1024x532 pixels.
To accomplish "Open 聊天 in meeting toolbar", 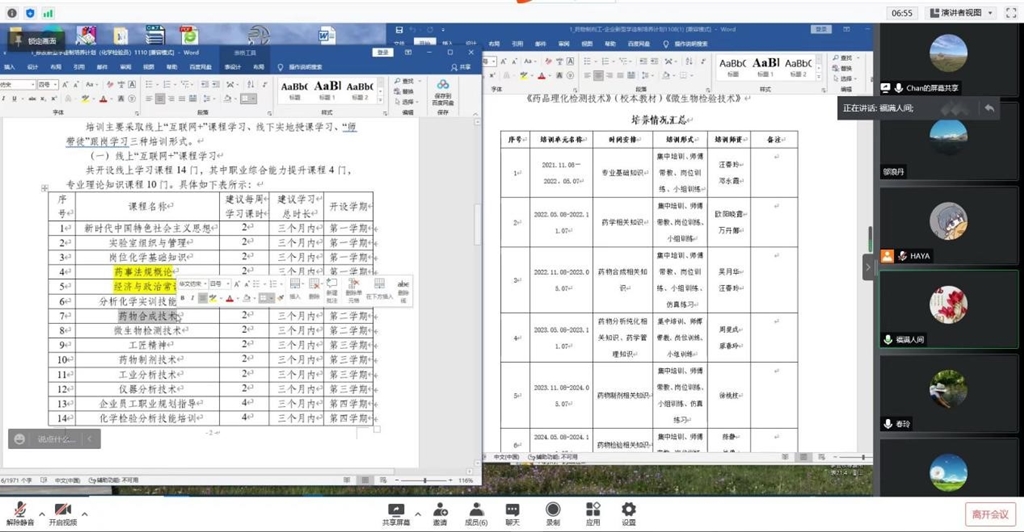I will pyautogui.click(x=513, y=514).
